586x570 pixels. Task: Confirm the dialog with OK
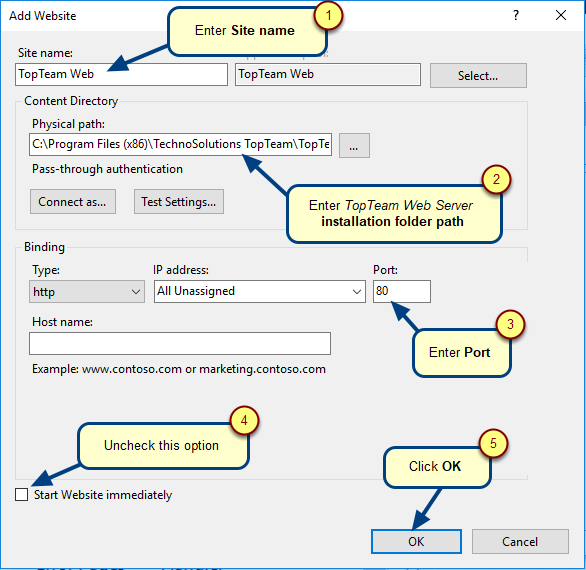pyautogui.click(x=416, y=542)
